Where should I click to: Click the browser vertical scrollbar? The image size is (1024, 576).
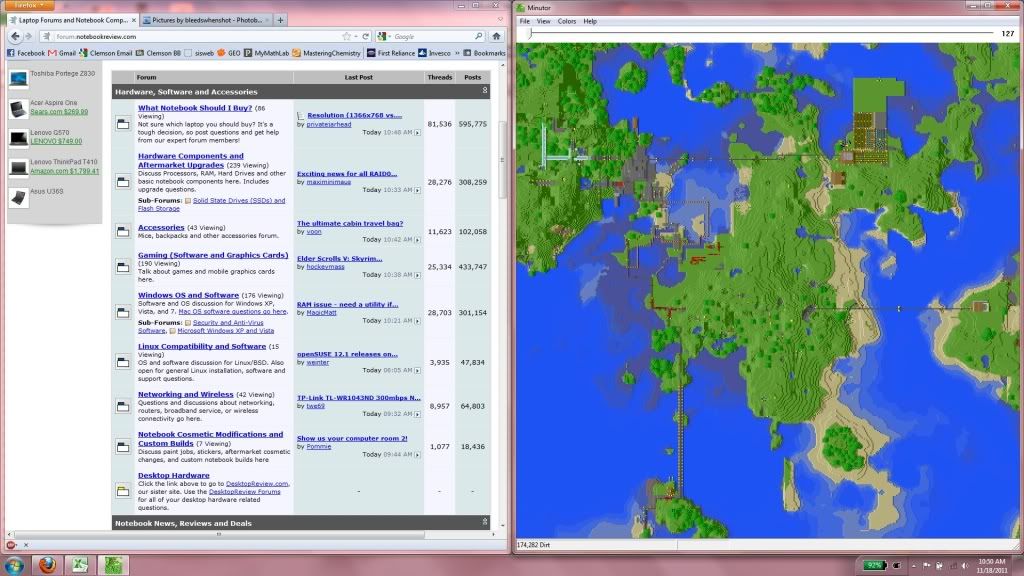pos(502,160)
